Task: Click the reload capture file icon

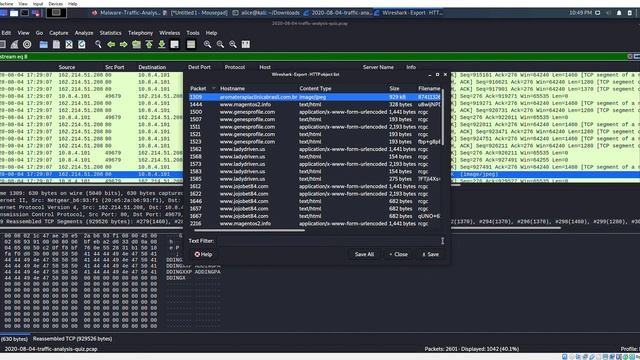Action: tap(82, 44)
